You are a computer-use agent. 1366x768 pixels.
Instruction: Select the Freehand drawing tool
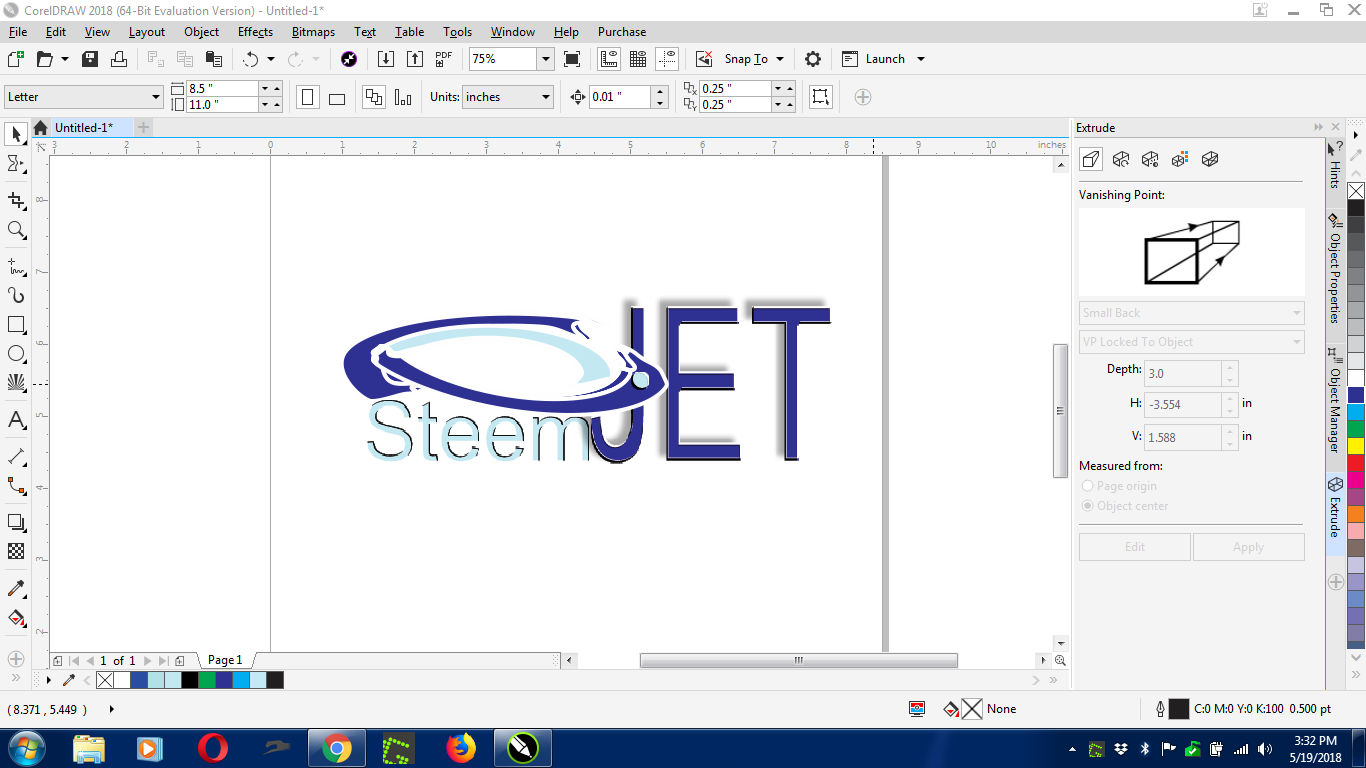point(16,267)
